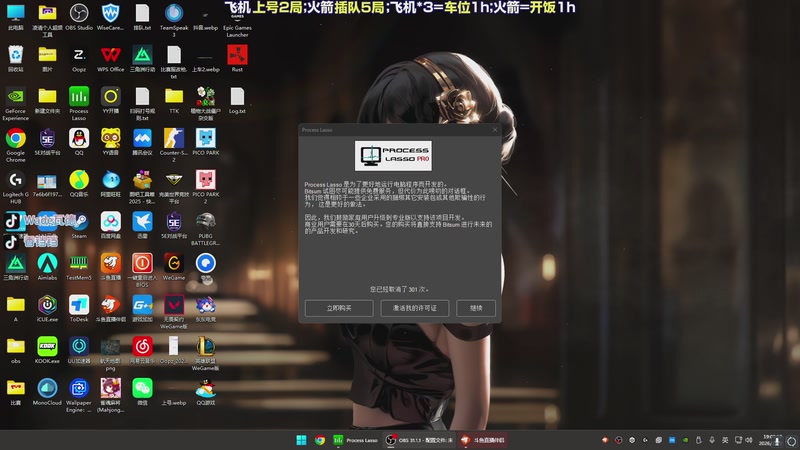800x450 pixels.
Task: Open the PICO PARK 2 shortcut
Action: (206, 187)
